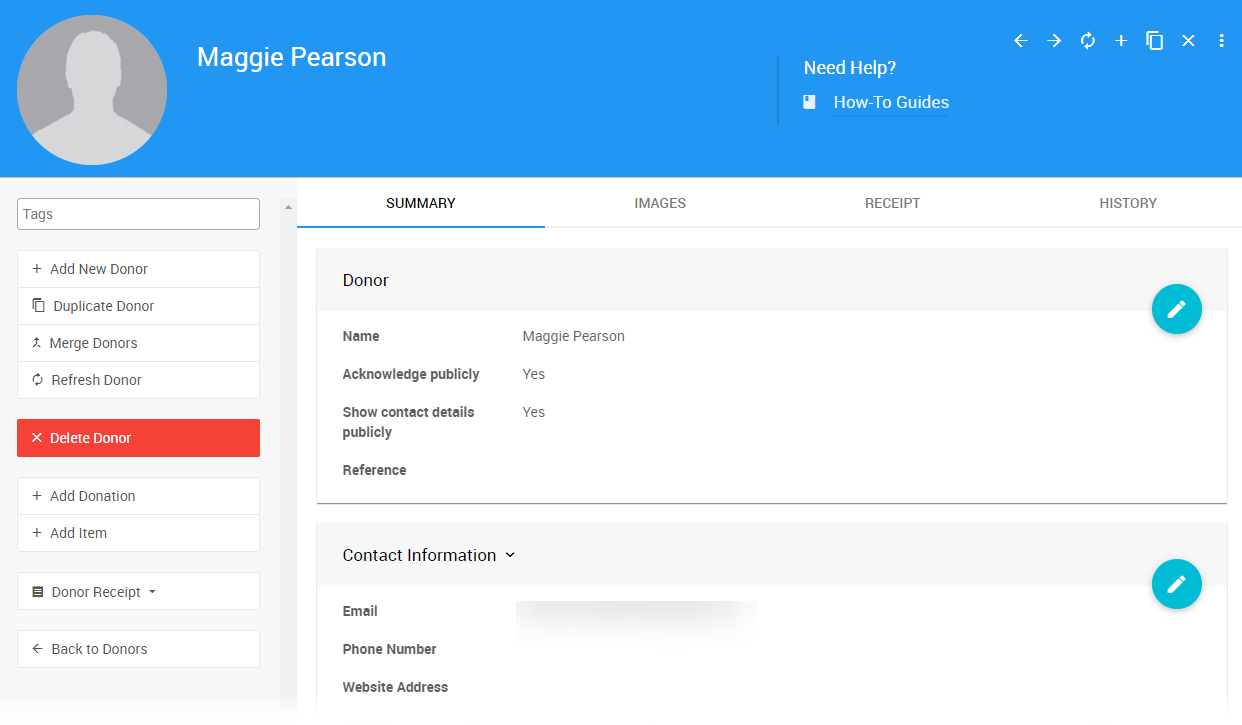Click the Add Donation button
The image size is (1242, 725).
138,496
